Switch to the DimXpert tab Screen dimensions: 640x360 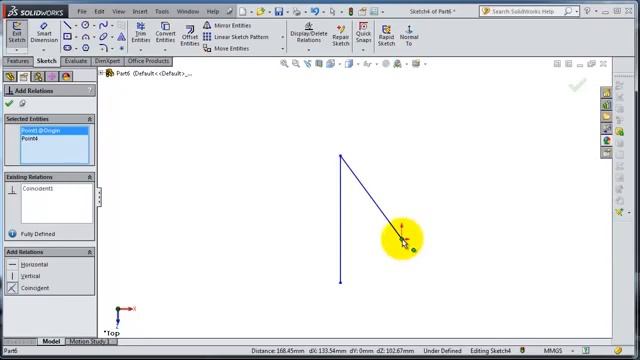coord(107,61)
